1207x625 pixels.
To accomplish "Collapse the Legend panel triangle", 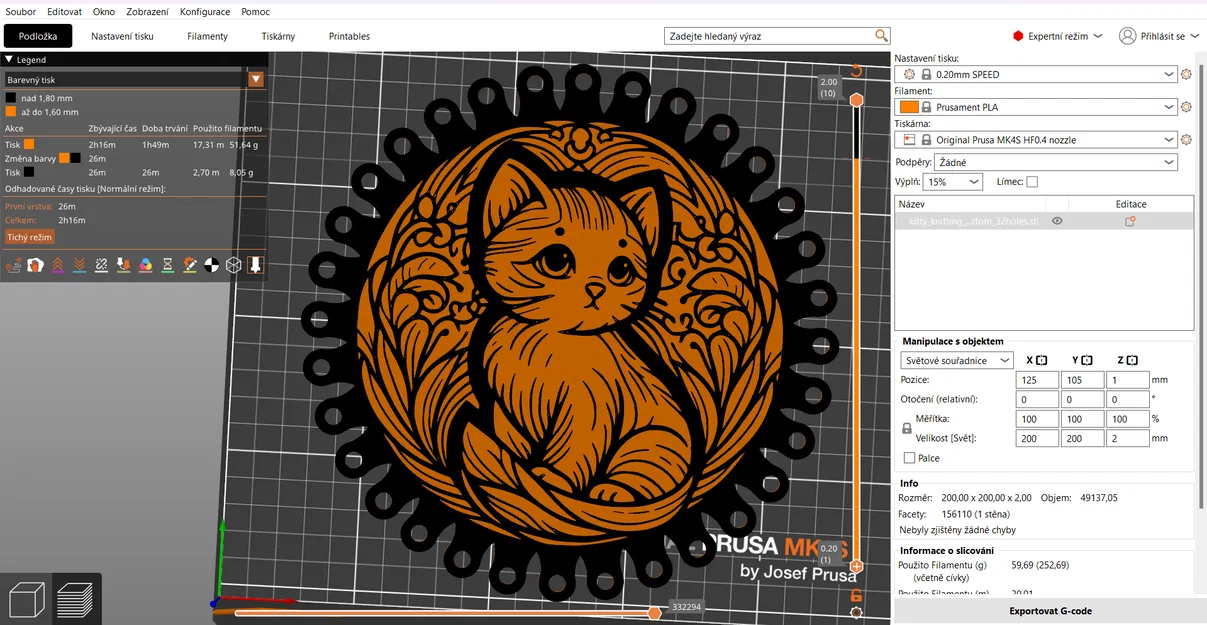I will (9, 60).
